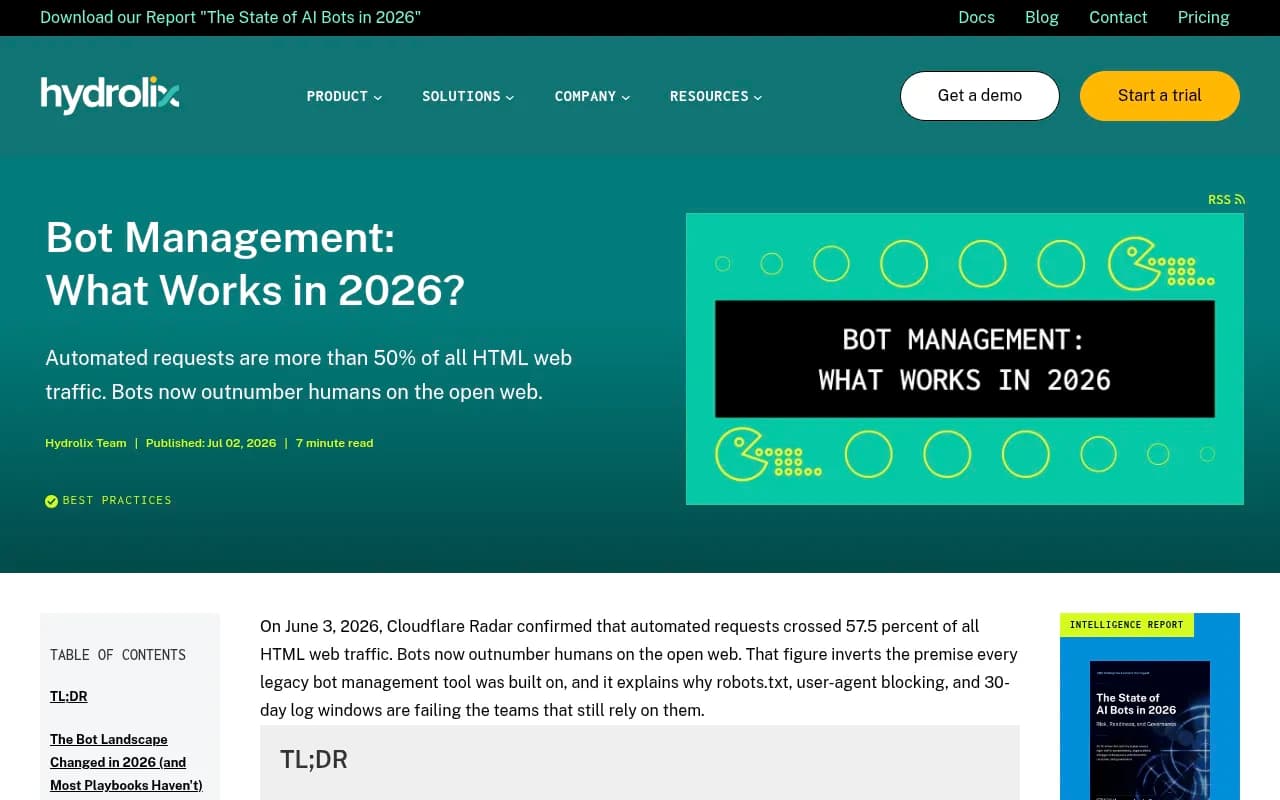Open The Bot Landscape Changed in 2026 section link
The width and height of the screenshot is (1280, 800).
point(126,762)
